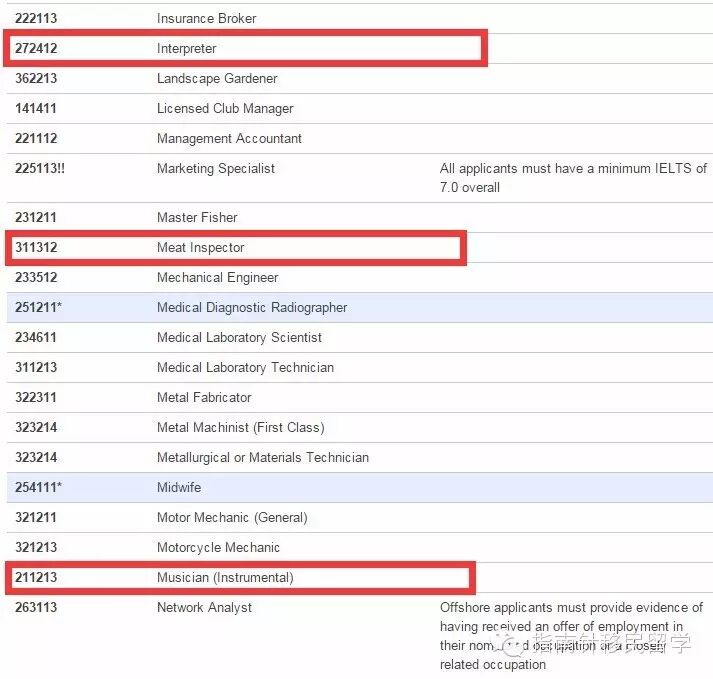Image resolution: width=713 pixels, height=679 pixels.
Task: Select occupation code 263113
Action: pyautogui.click(x=36, y=608)
